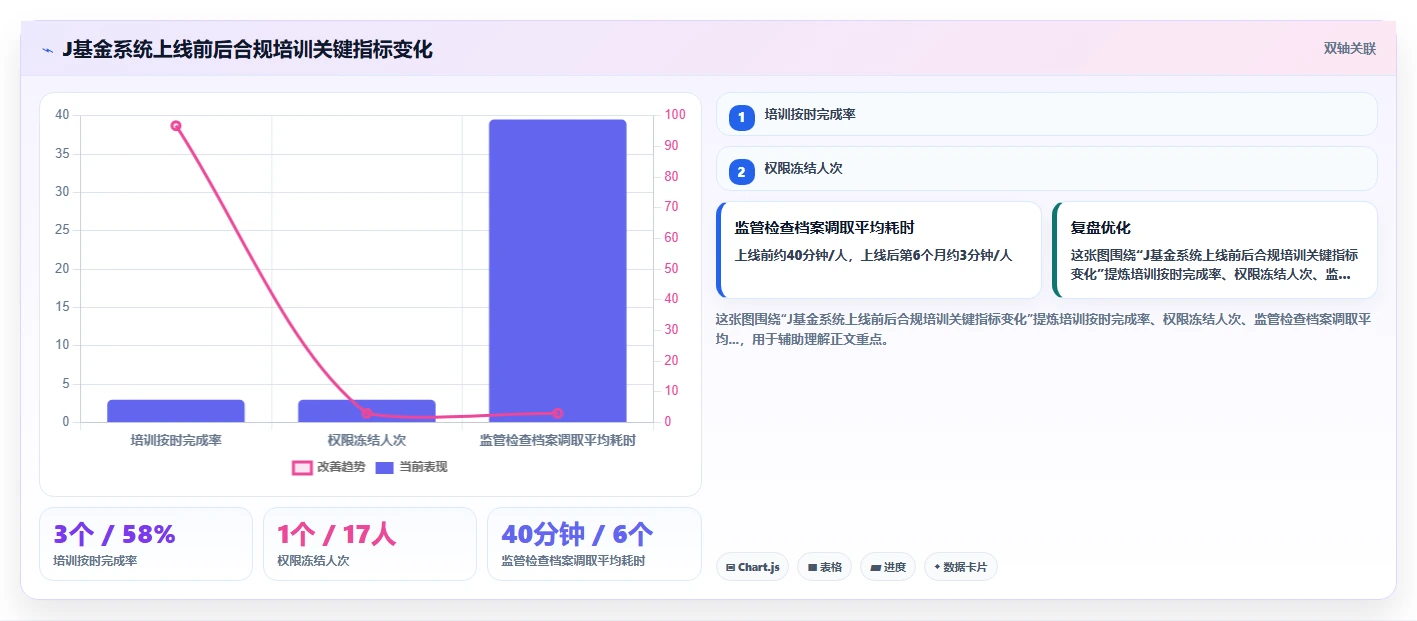Click the 权限冻结人次 bar in chart
The width and height of the screenshot is (1417, 621).
tap(367, 411)
